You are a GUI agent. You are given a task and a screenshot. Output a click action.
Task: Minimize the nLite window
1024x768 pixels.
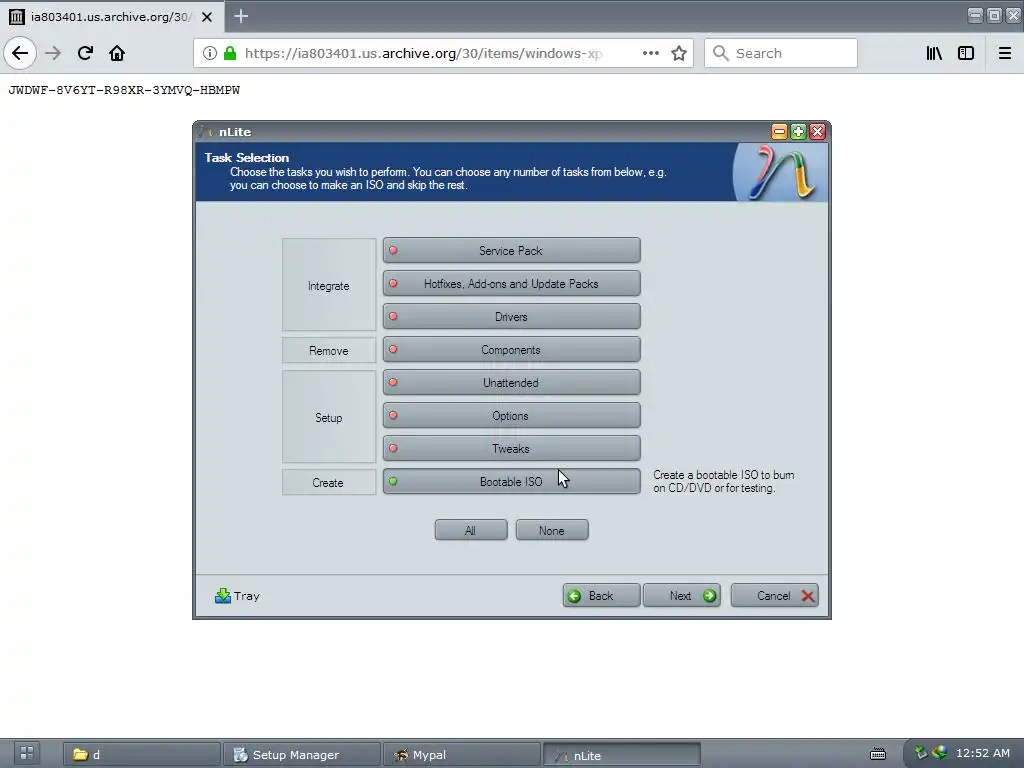point(779,132)
